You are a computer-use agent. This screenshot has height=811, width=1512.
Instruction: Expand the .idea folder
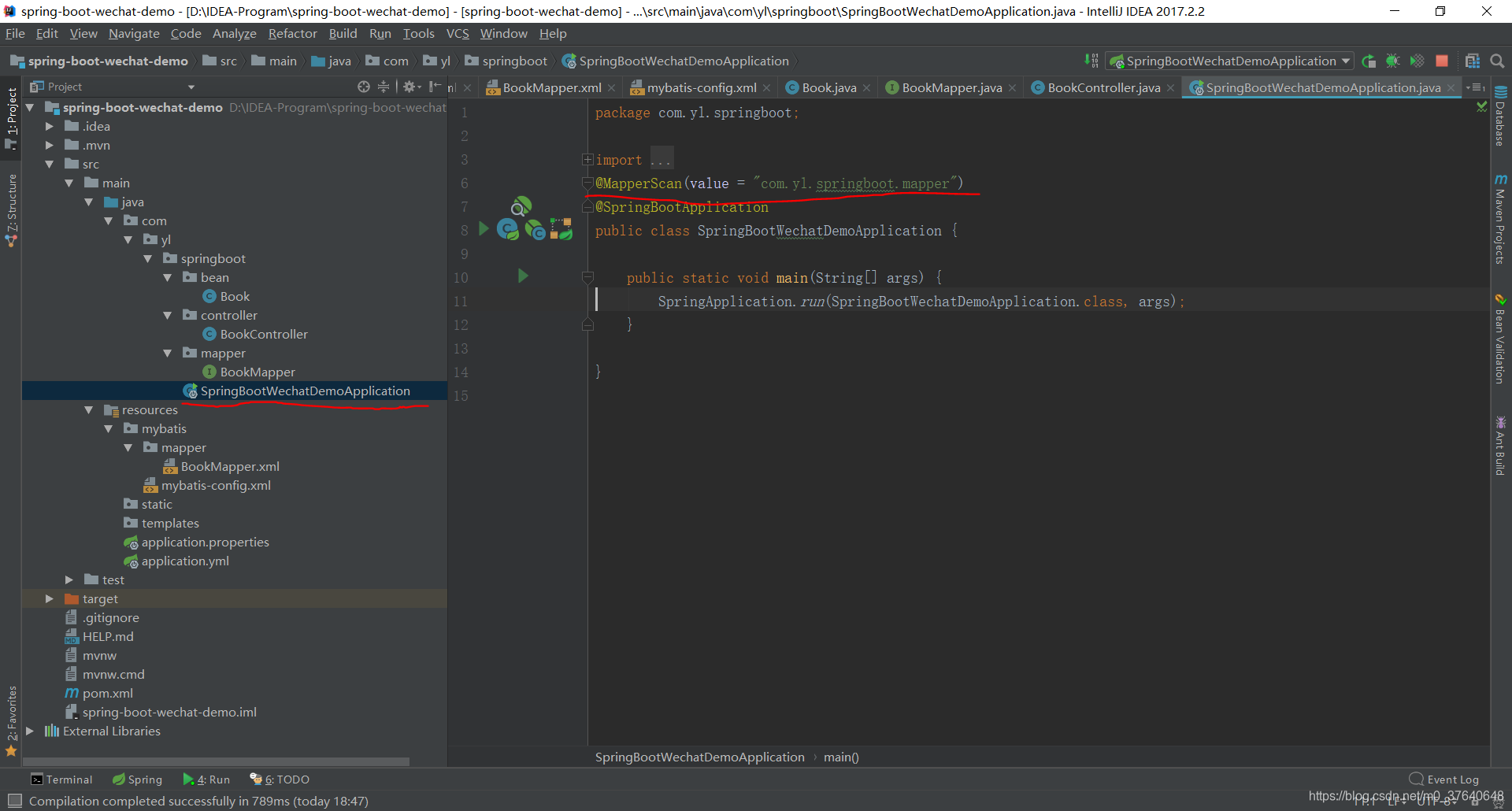(49, 126)
